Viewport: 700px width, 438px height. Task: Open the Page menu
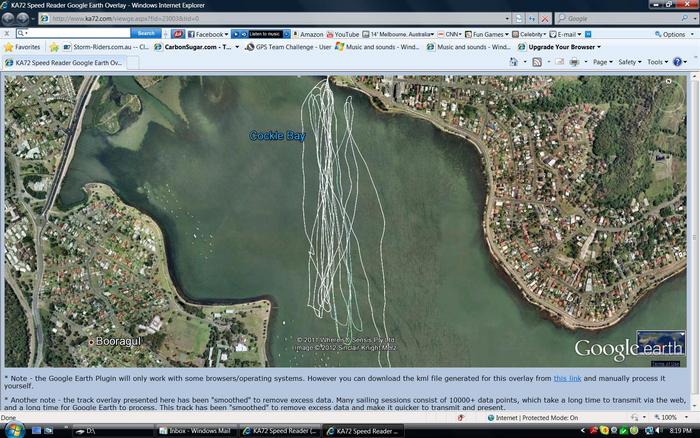[602, 62]
